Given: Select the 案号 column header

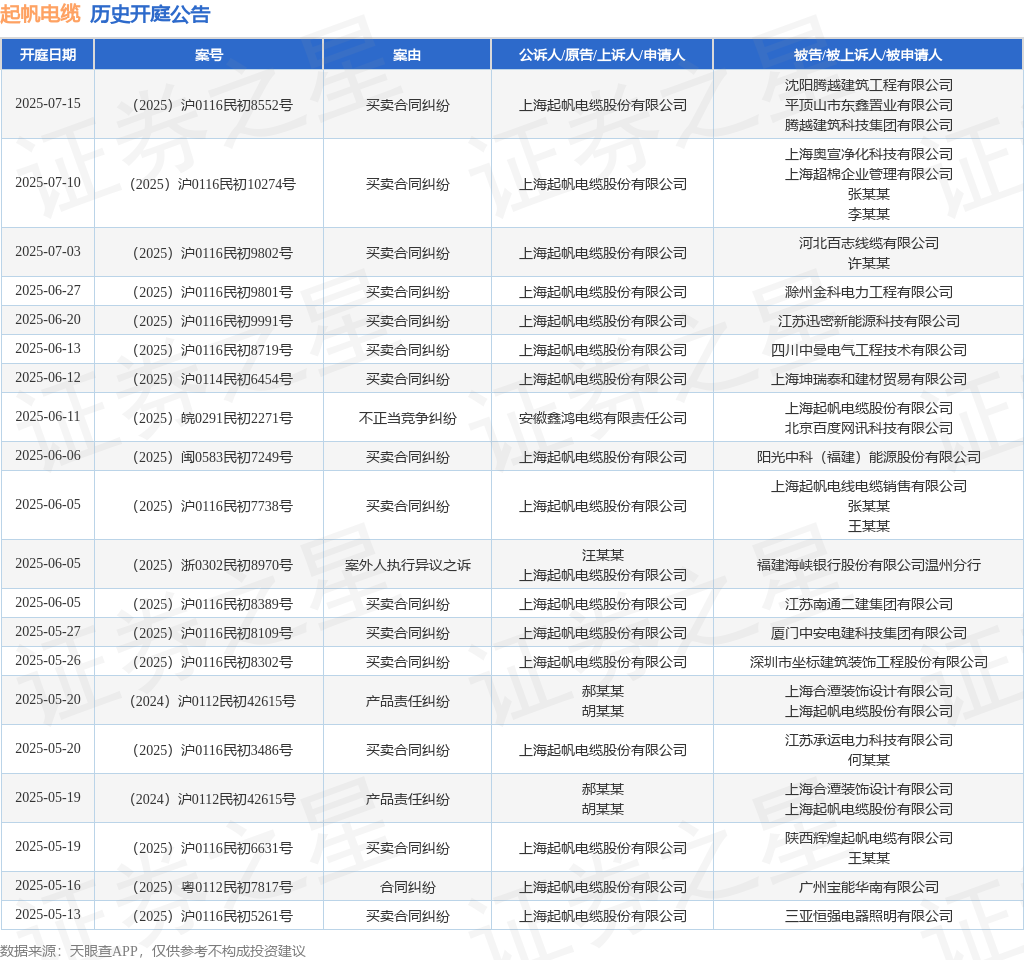Looking at the screenshot, I should pos(209,55).
